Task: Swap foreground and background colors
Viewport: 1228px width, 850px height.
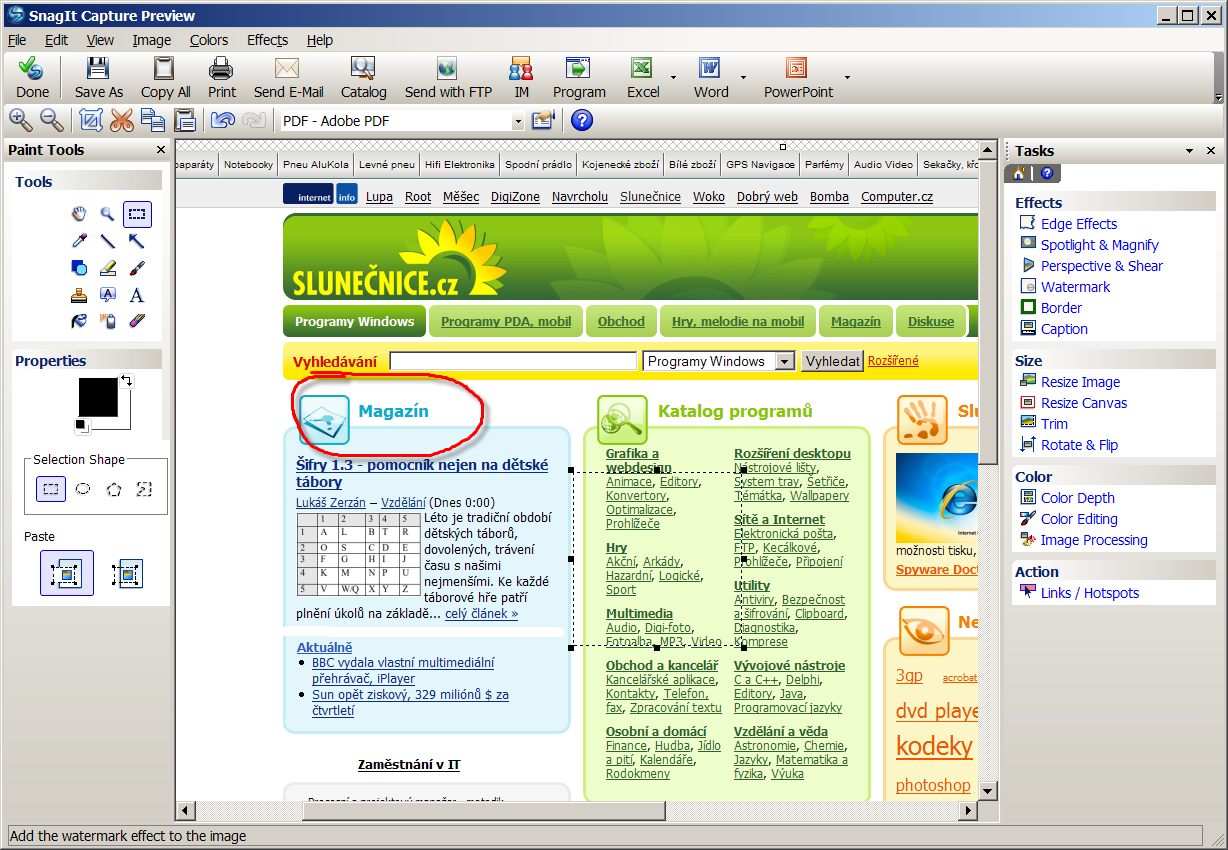Action: click(x=128, y=381)
